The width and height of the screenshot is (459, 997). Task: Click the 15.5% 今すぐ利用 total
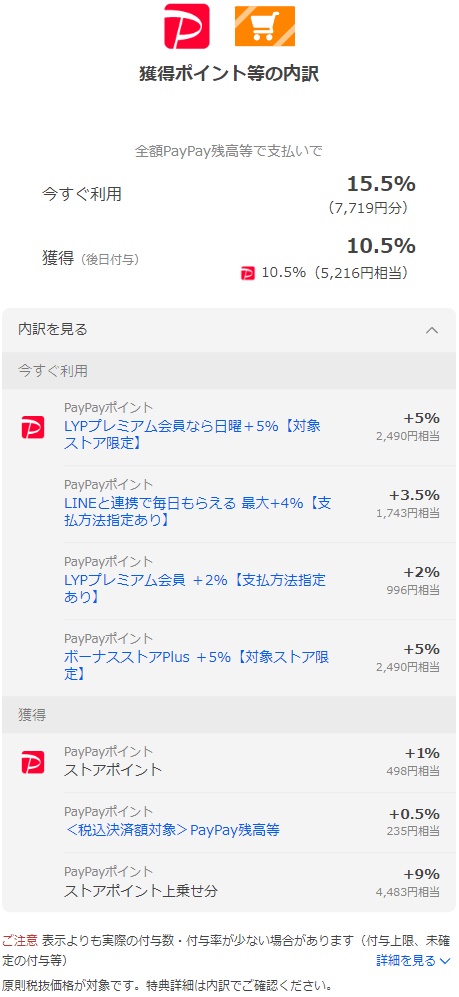(381, 184)
